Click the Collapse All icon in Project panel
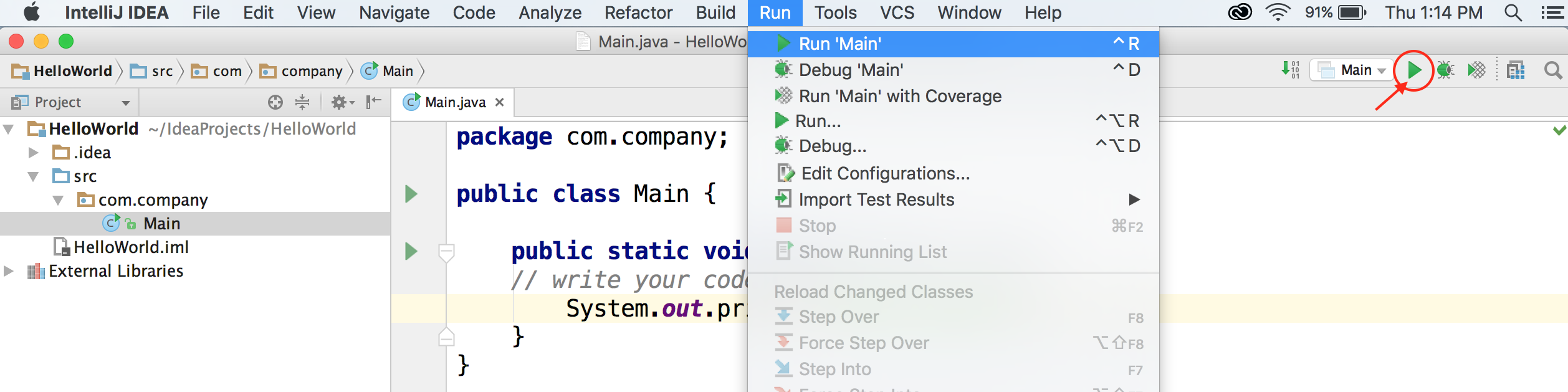 point(302,102)
